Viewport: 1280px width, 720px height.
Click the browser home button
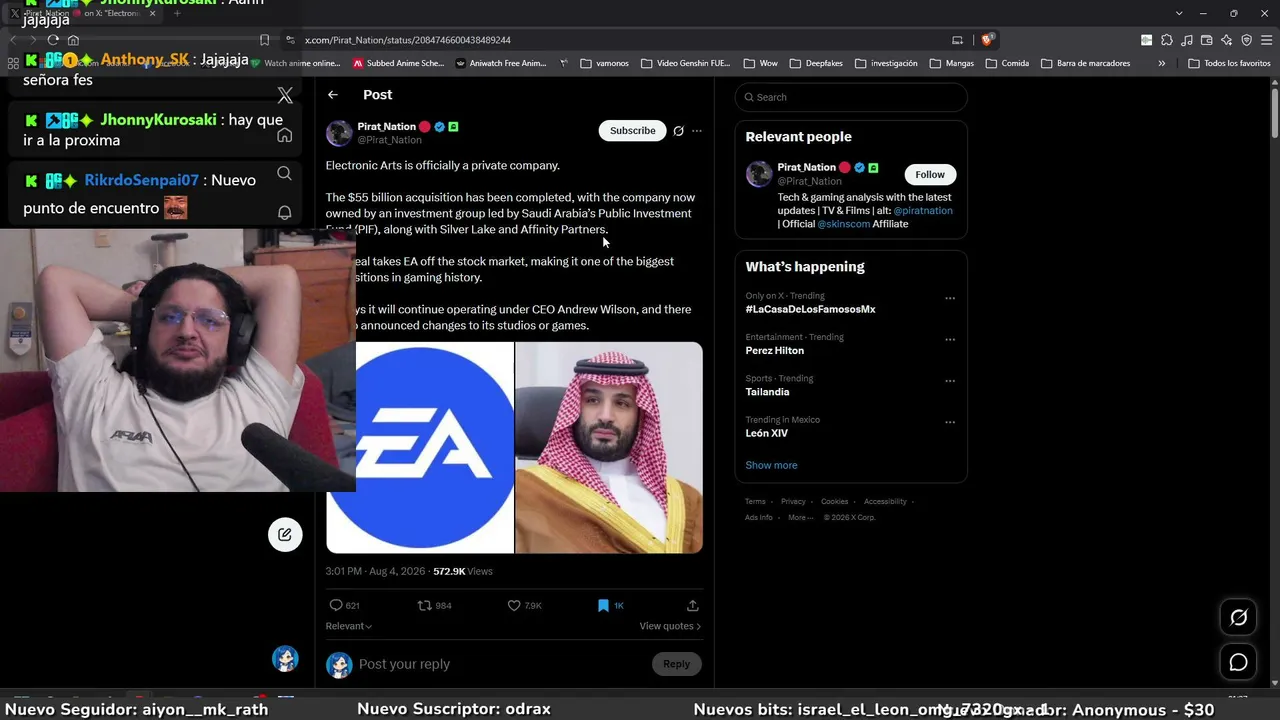click(x=73, y=40)
